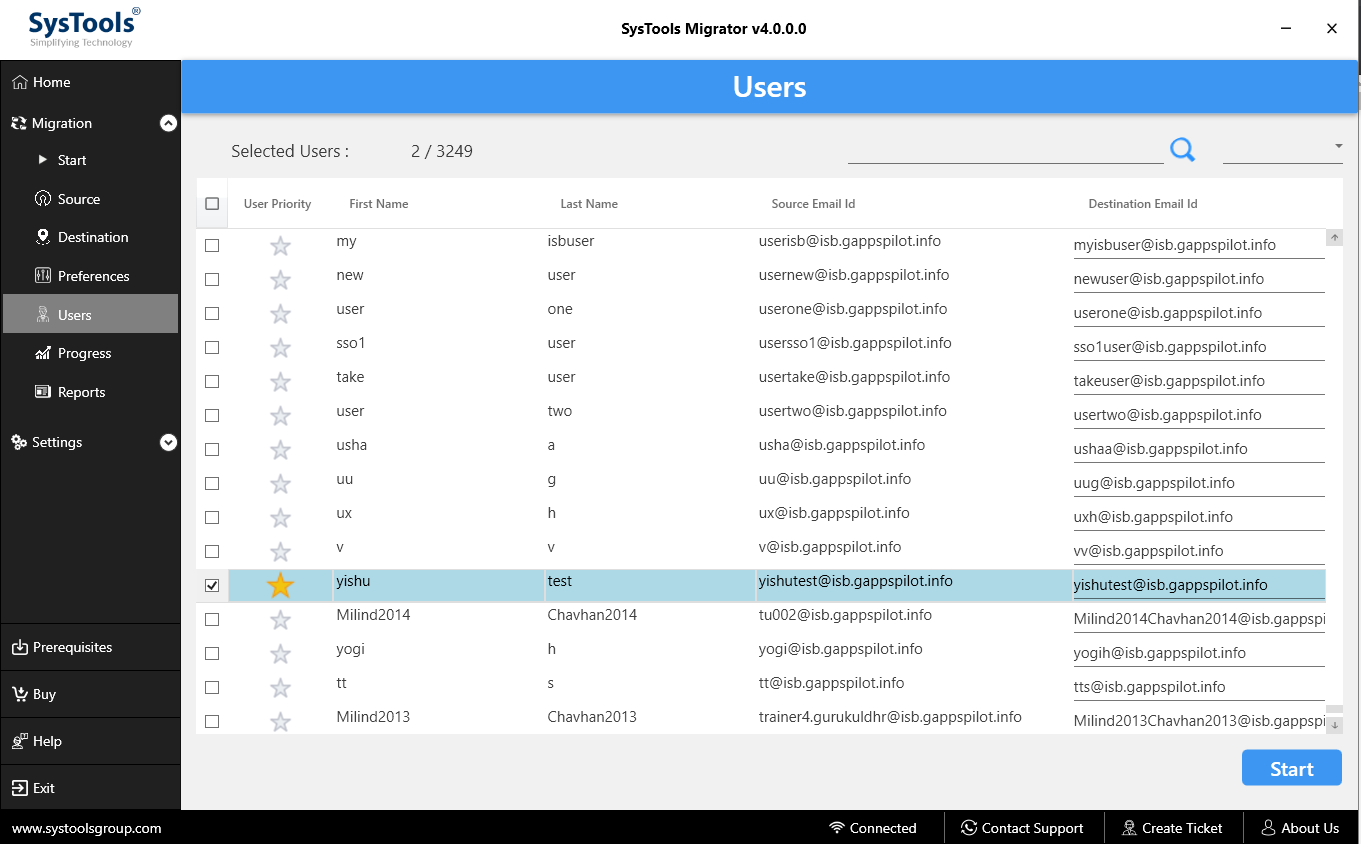This screenshot has height=844, width=1361.
Task: Click priority star for yogi row
Action: pyautogui.click(x=281, y=654)
